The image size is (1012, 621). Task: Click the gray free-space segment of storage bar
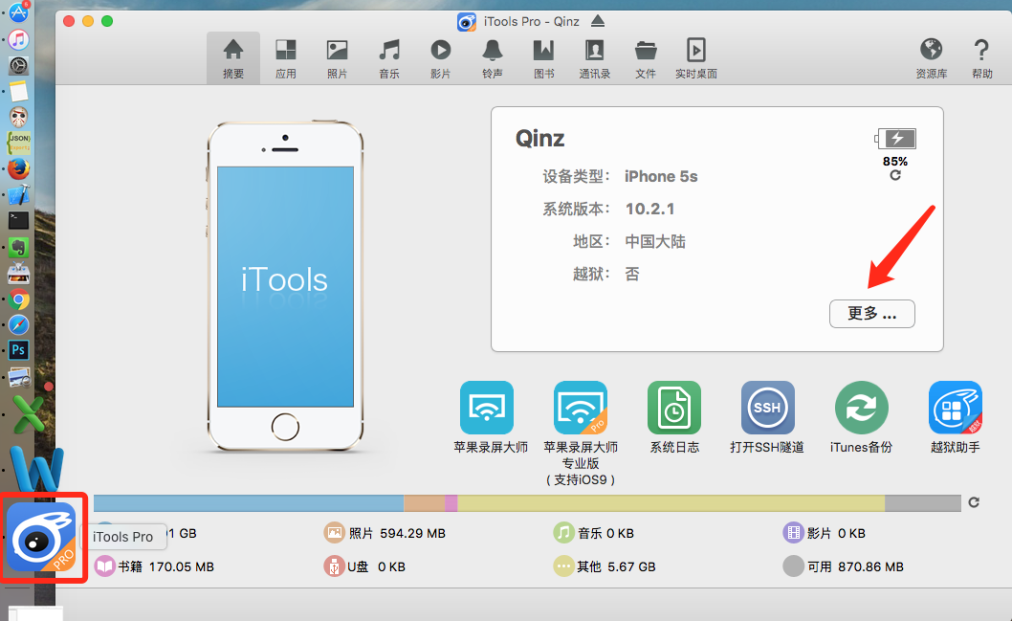[x=923, y=503]
